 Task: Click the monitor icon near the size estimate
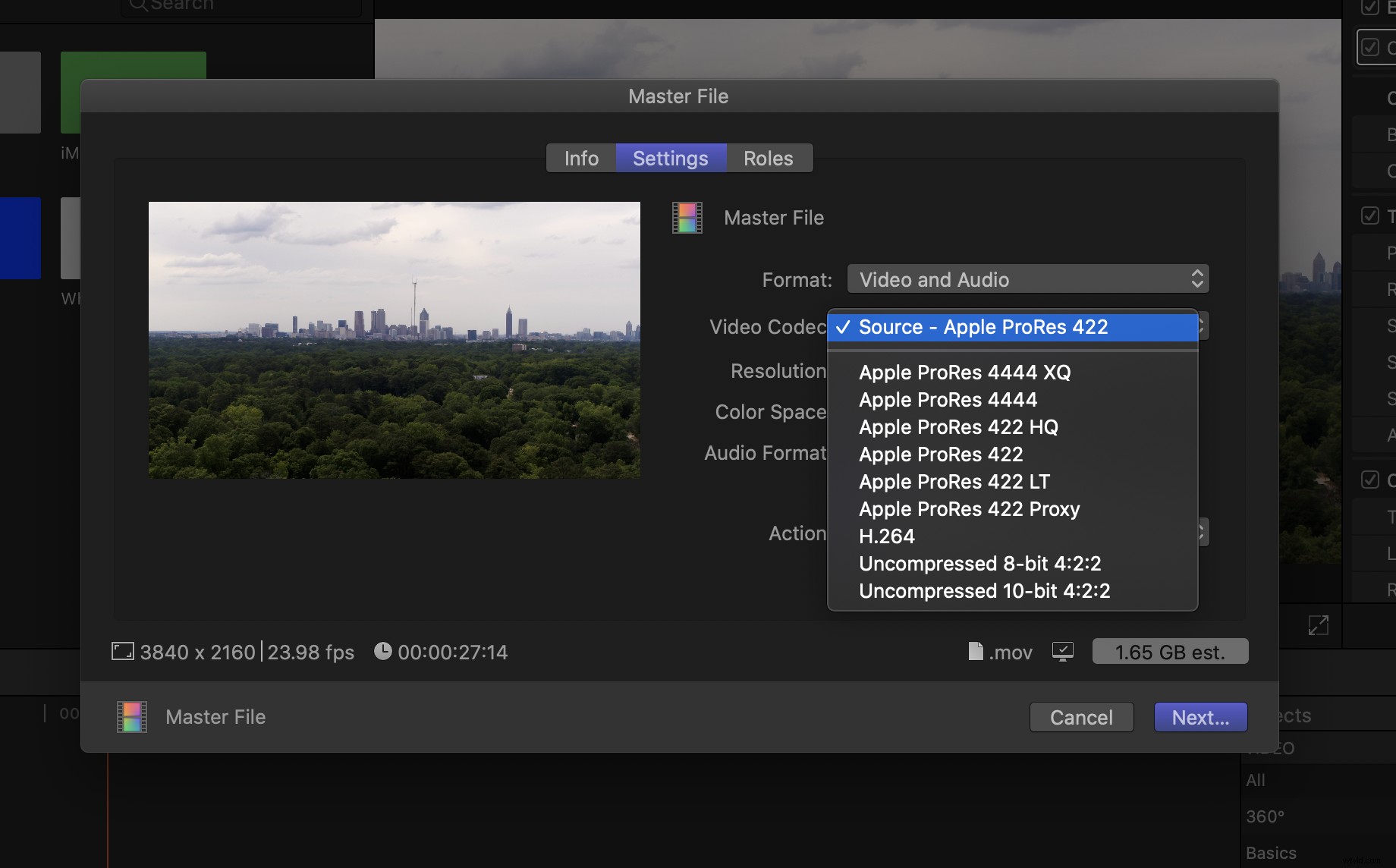tap(1064, 651)
